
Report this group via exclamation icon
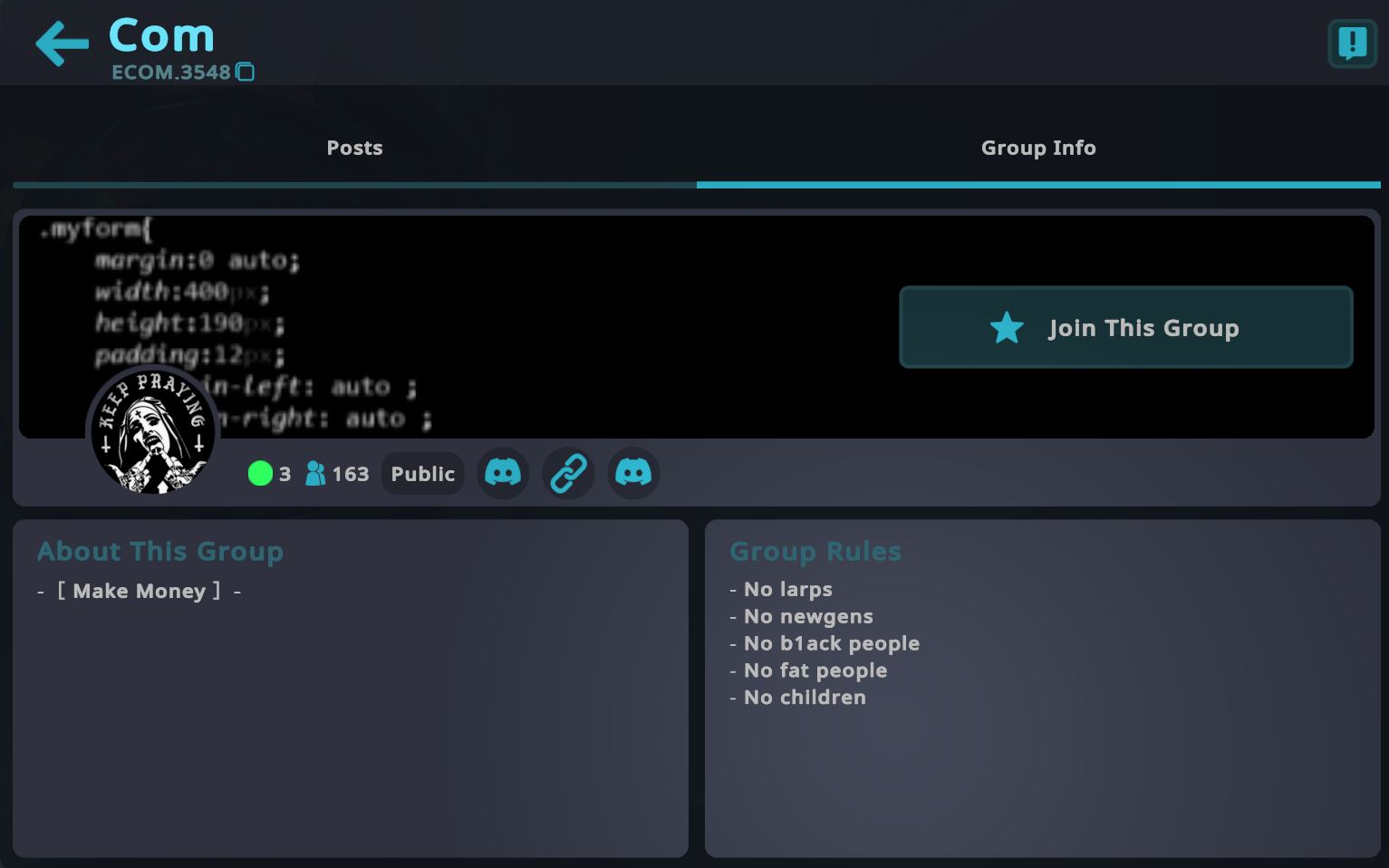pyautogui.click(x=1352, y=43)
